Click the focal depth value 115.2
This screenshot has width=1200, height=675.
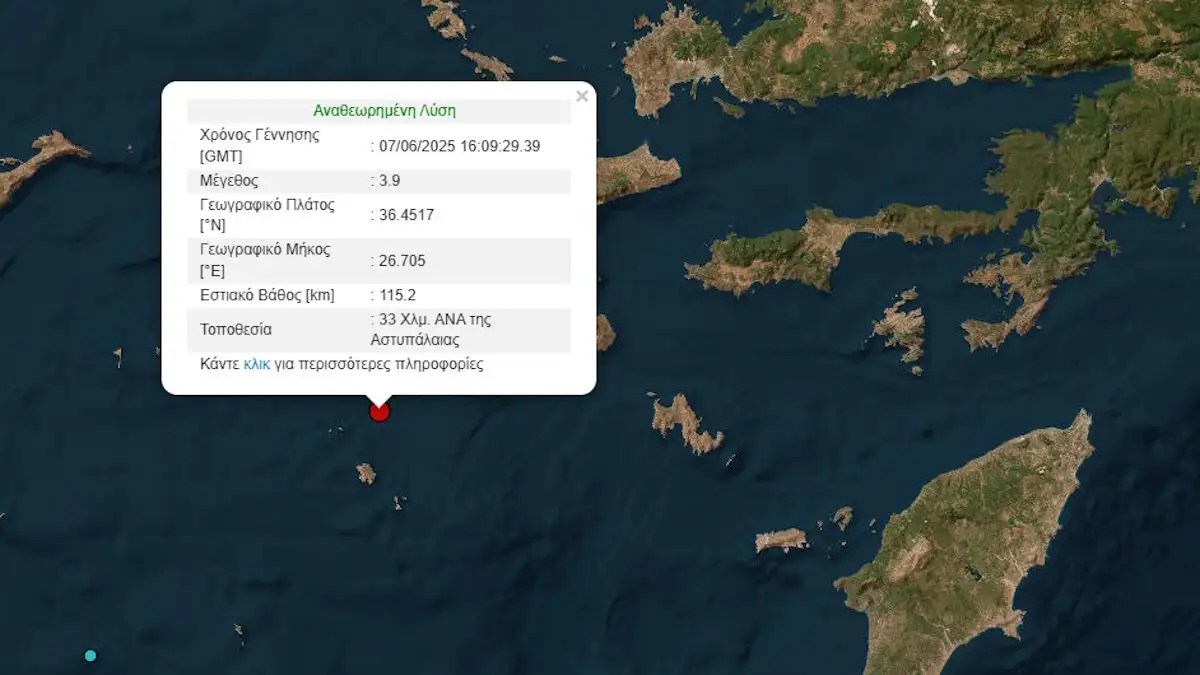[x=397, y=295]
